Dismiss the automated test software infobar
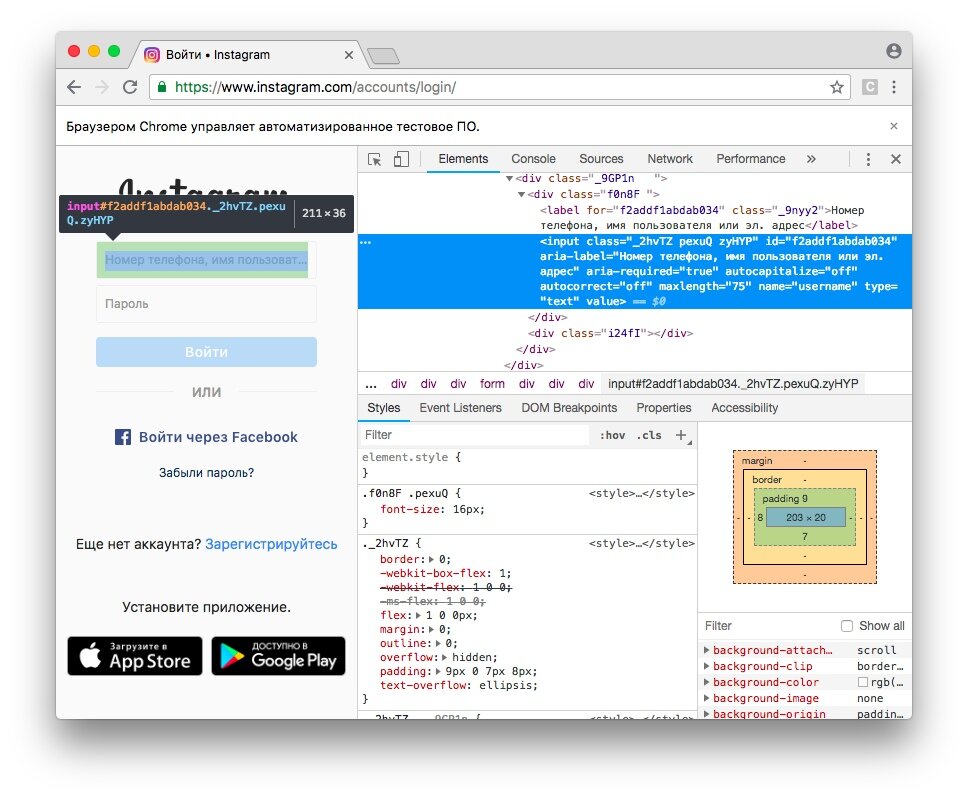The height and width of the screenshot is (799, 968). tap(893, 126)
